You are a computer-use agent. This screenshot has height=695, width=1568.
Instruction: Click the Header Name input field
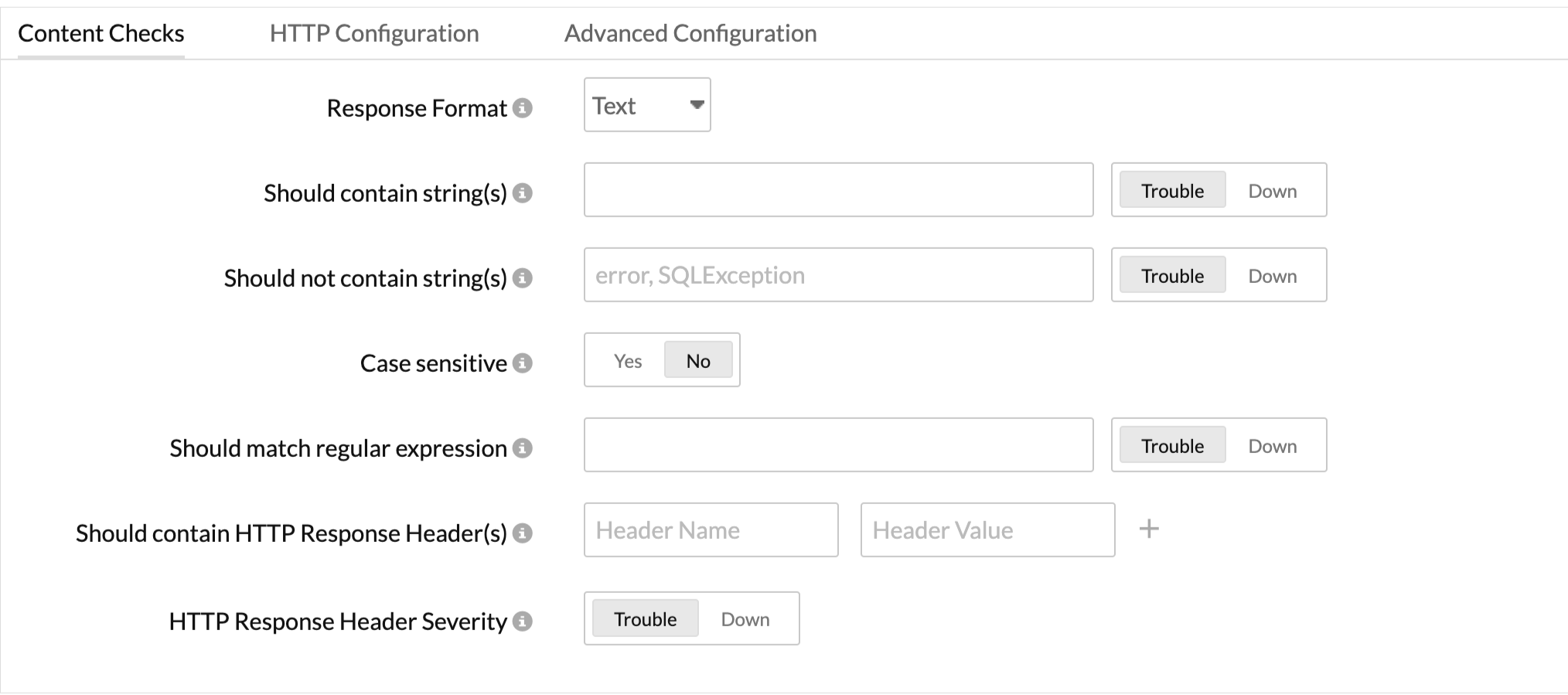click(711, 530)
